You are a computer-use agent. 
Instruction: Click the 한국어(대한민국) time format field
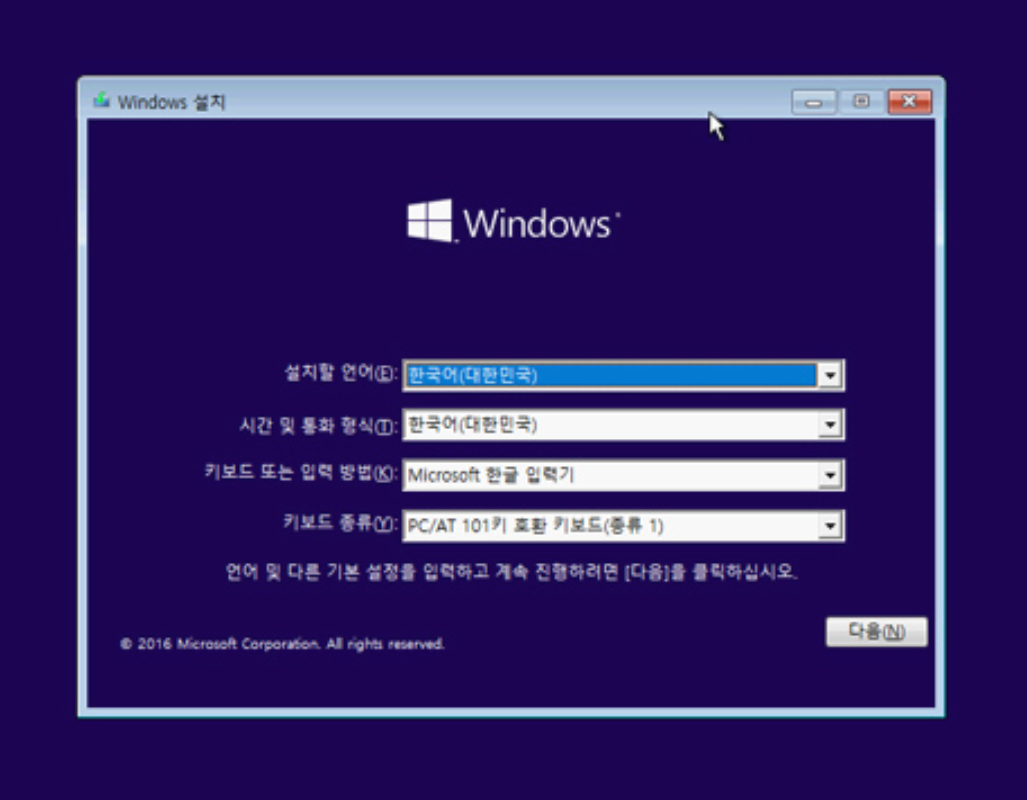pyautogui.click(x=600, y=424)
